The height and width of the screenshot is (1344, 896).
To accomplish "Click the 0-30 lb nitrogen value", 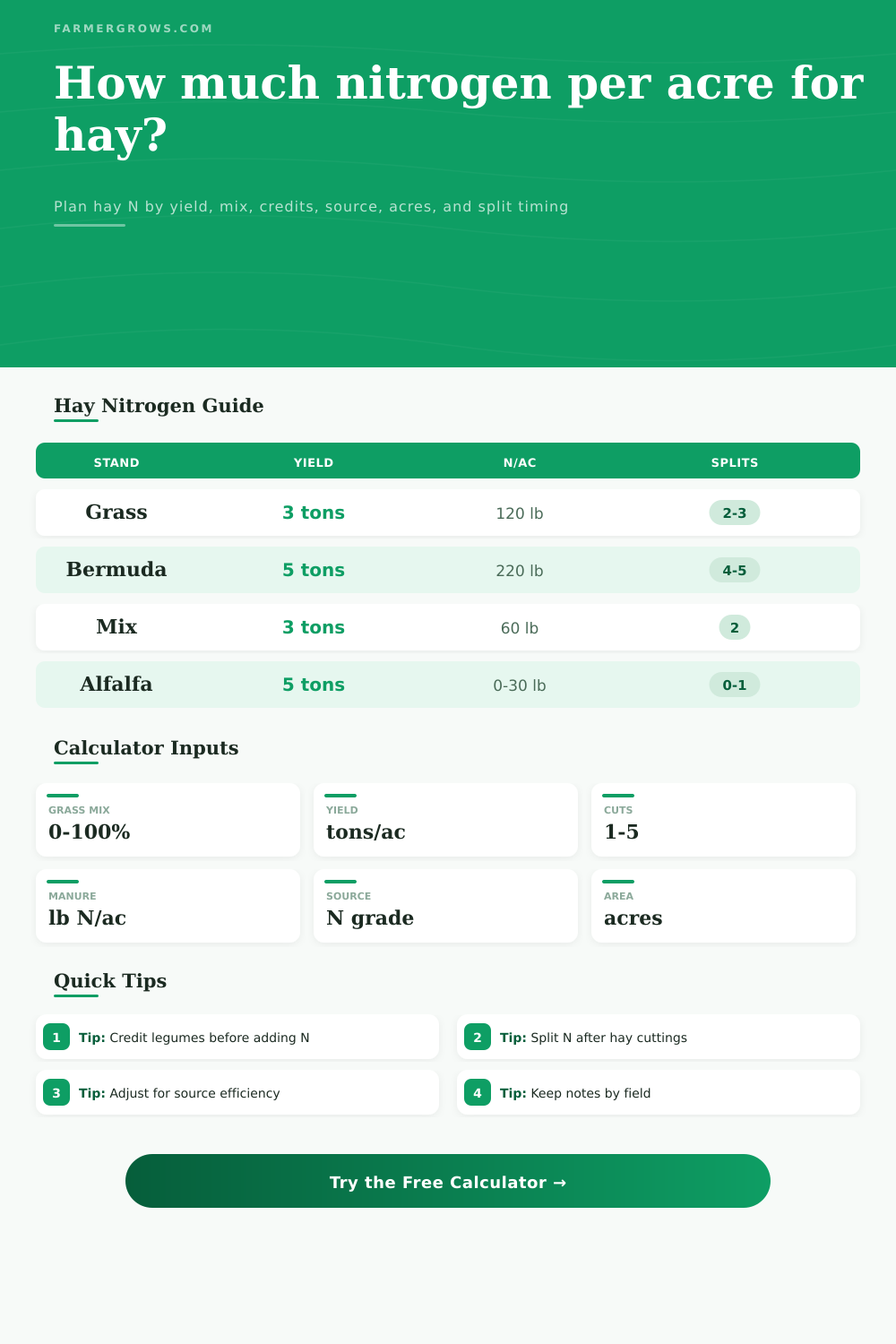I will (x=520, y=685).
